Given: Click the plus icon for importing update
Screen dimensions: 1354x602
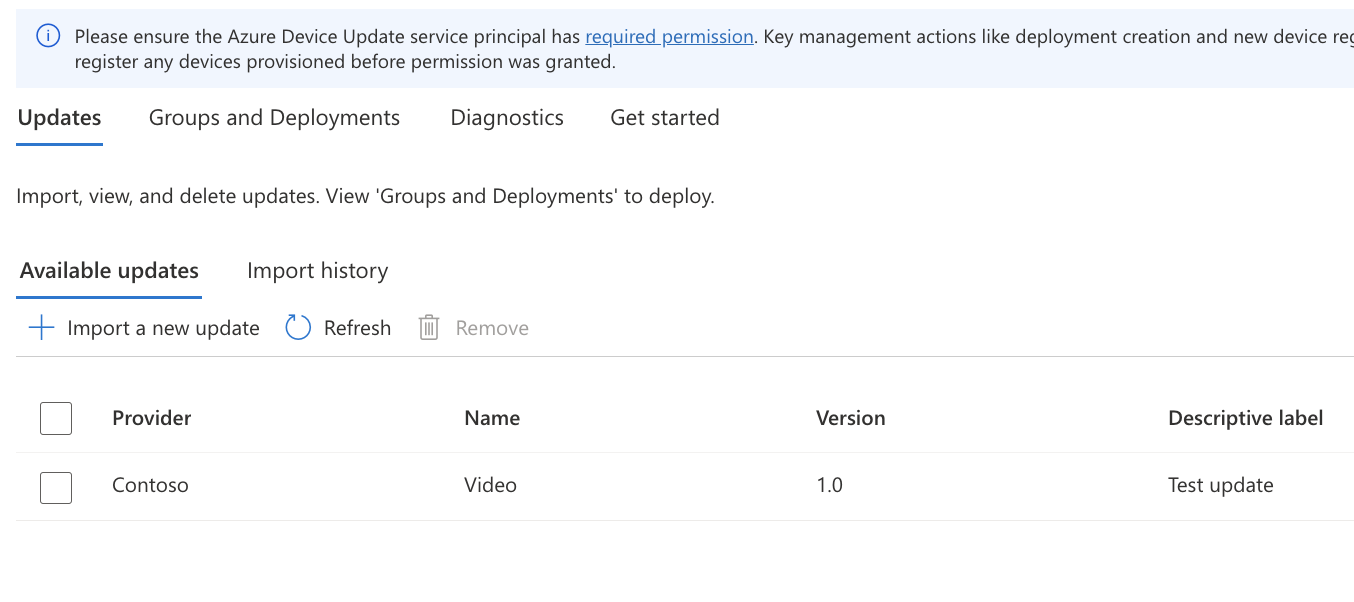Looking at the screenshot, I should tap(41, 328).
